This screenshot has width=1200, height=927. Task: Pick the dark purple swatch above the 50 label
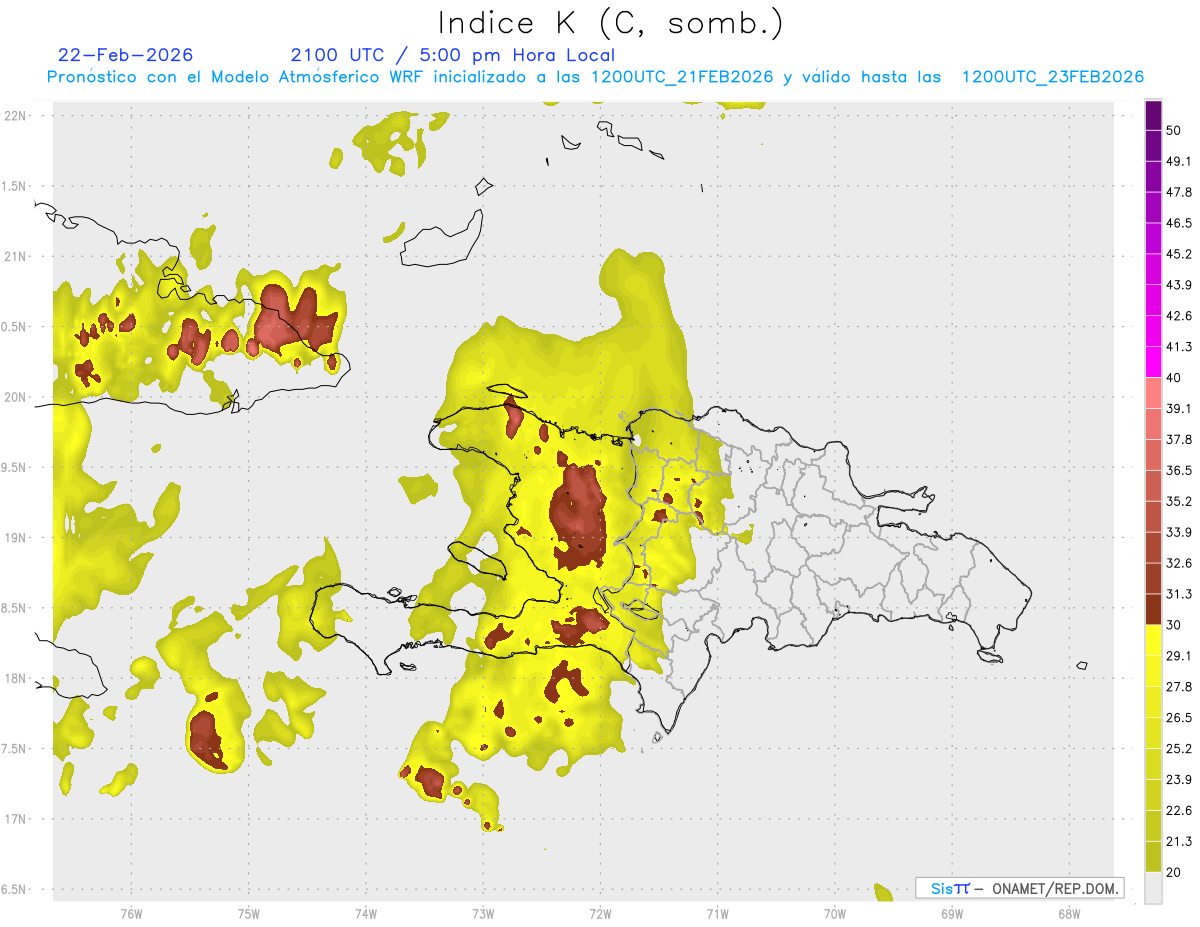(1153, 116)
